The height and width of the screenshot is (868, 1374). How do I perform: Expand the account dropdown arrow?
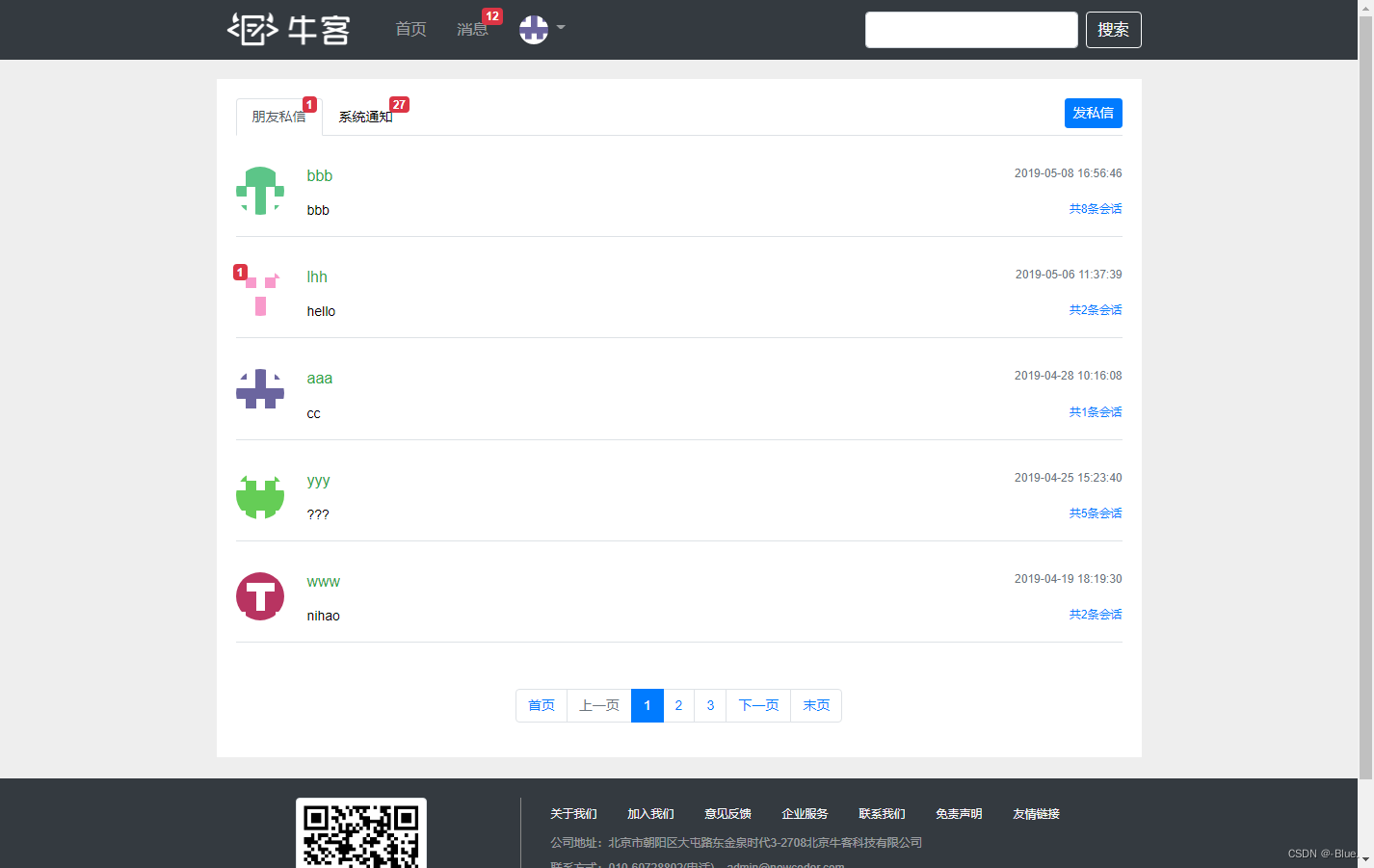point(560,30)
